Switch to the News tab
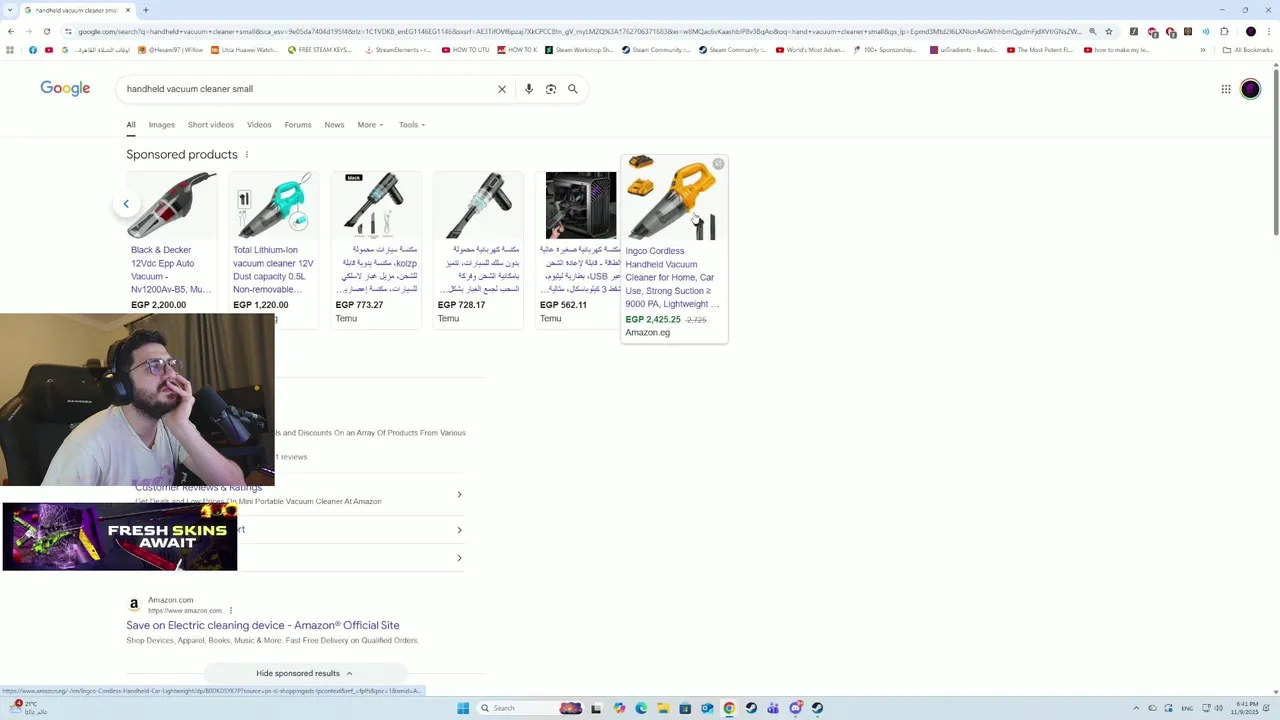1280x720 pixels. pyautogui.click(x=334, y=125)
